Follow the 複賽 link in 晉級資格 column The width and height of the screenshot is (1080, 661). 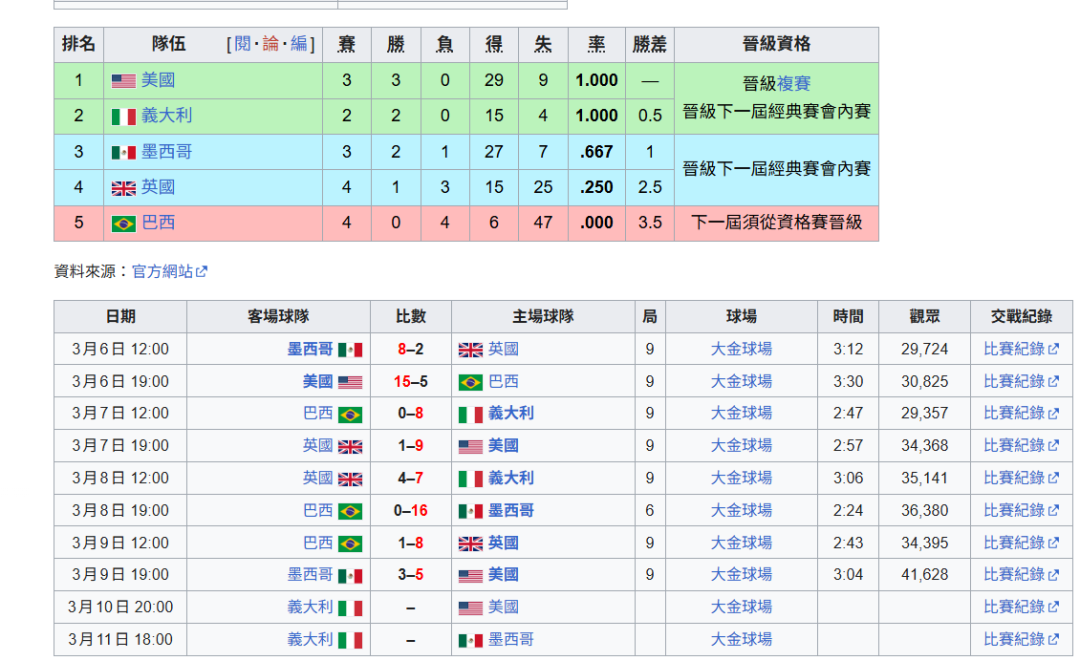[x=794, y=84]
